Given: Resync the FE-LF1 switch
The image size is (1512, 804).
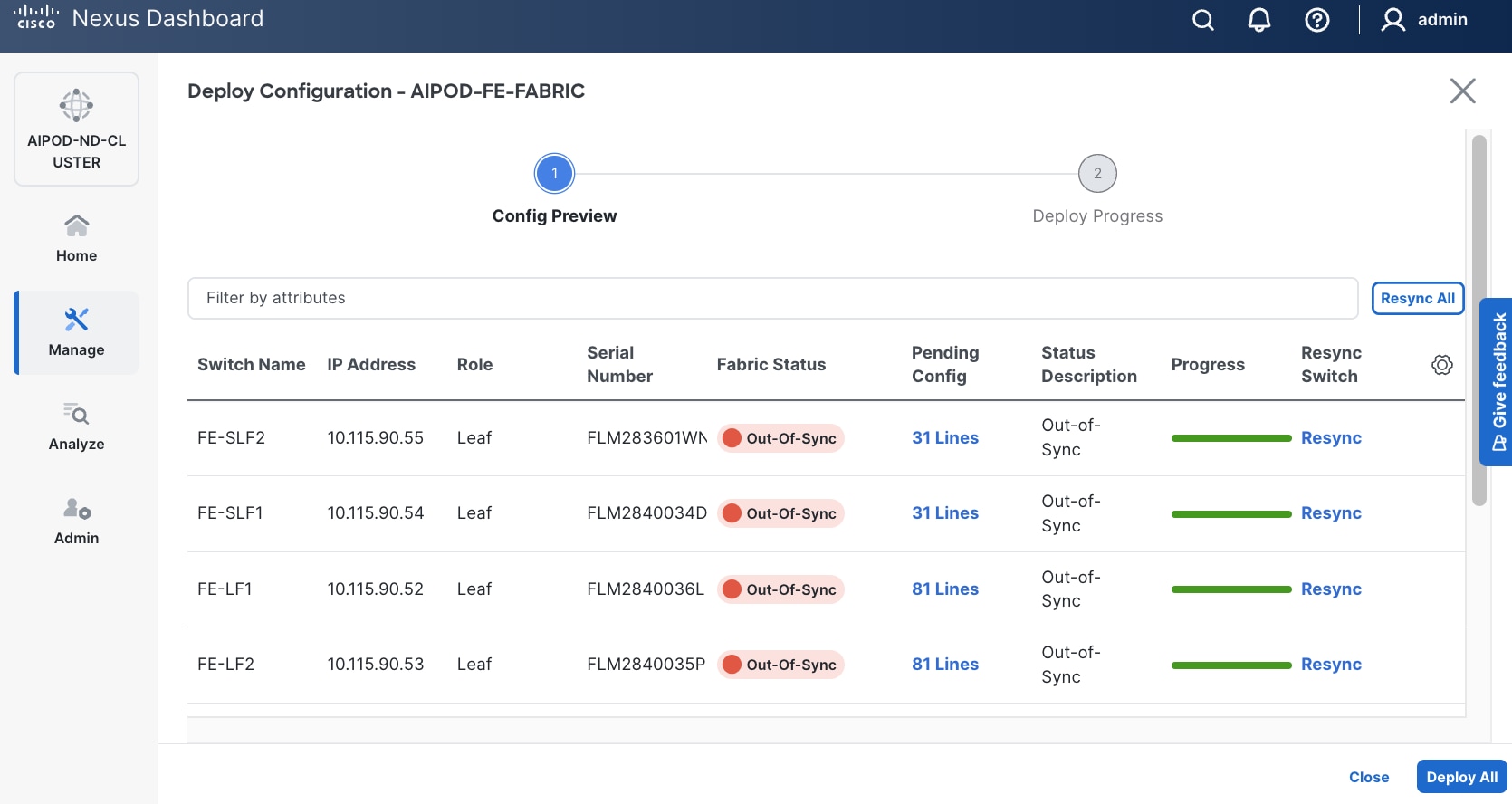Looking at the screenshot, I should [x=1330, y=589].
